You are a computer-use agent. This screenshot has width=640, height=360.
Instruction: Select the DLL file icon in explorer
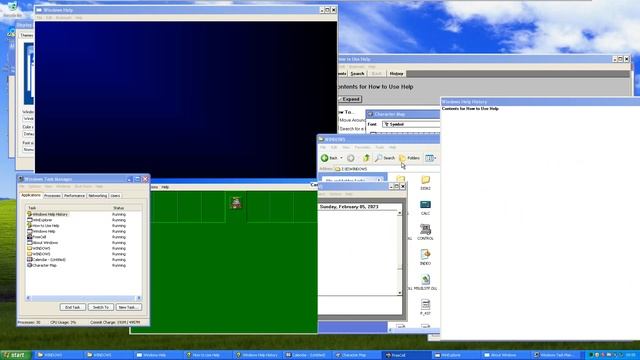425,282
